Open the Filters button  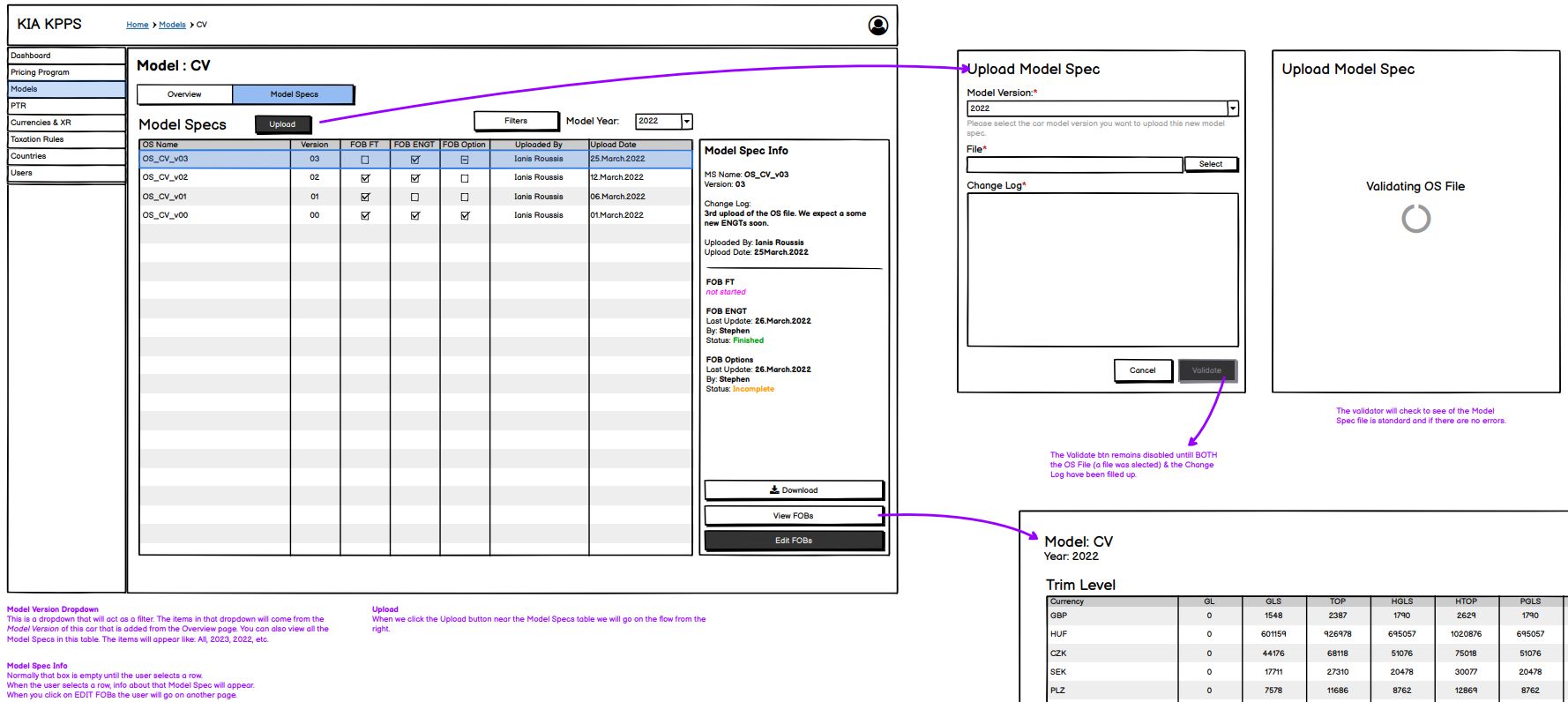pos(516,121)
